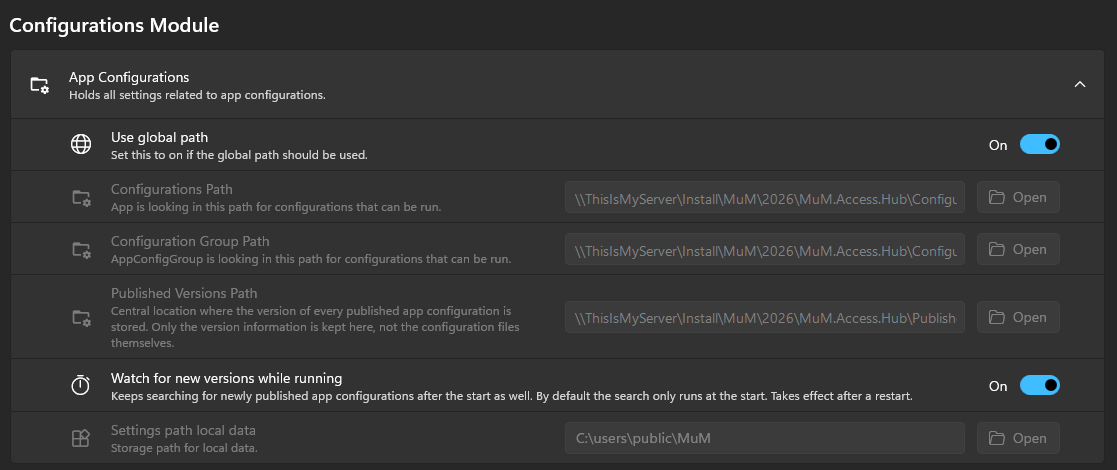Click the Watch for new versions while running label
Viewport: 1117px width, 470px height.
(227, 378)
